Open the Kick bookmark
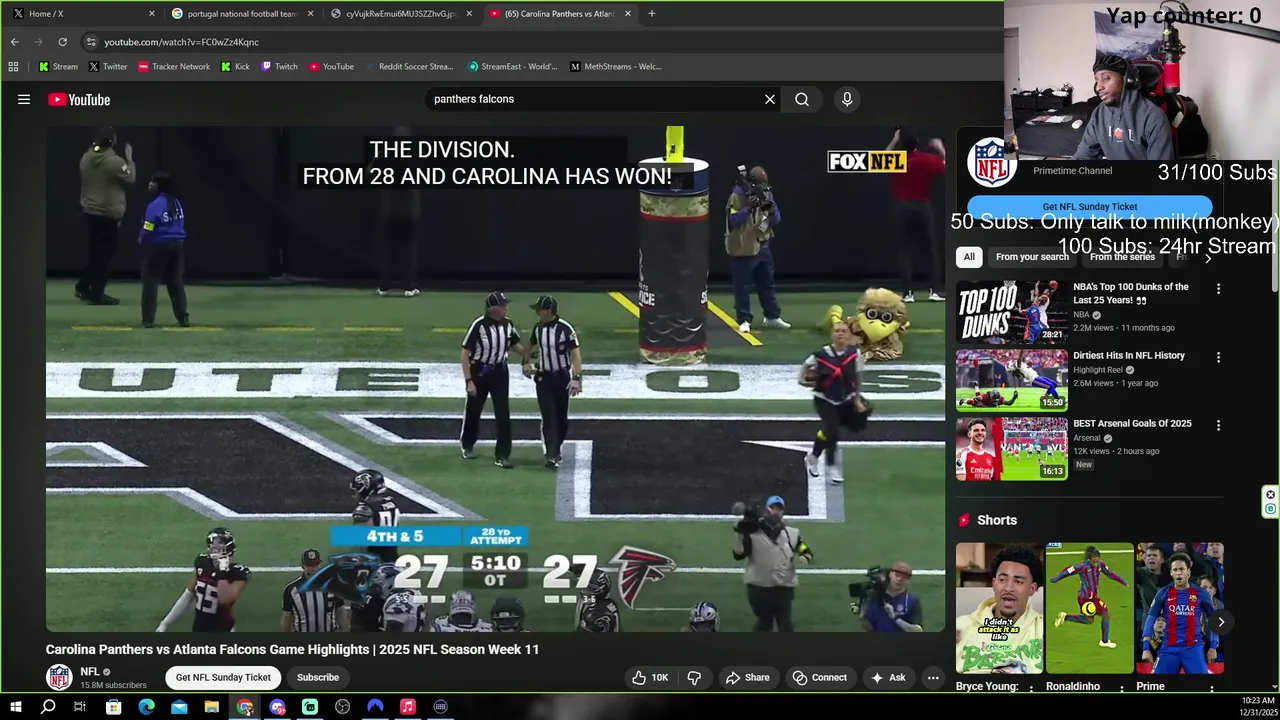This screenshot has height=720, width=1280. tap(236, 66)
